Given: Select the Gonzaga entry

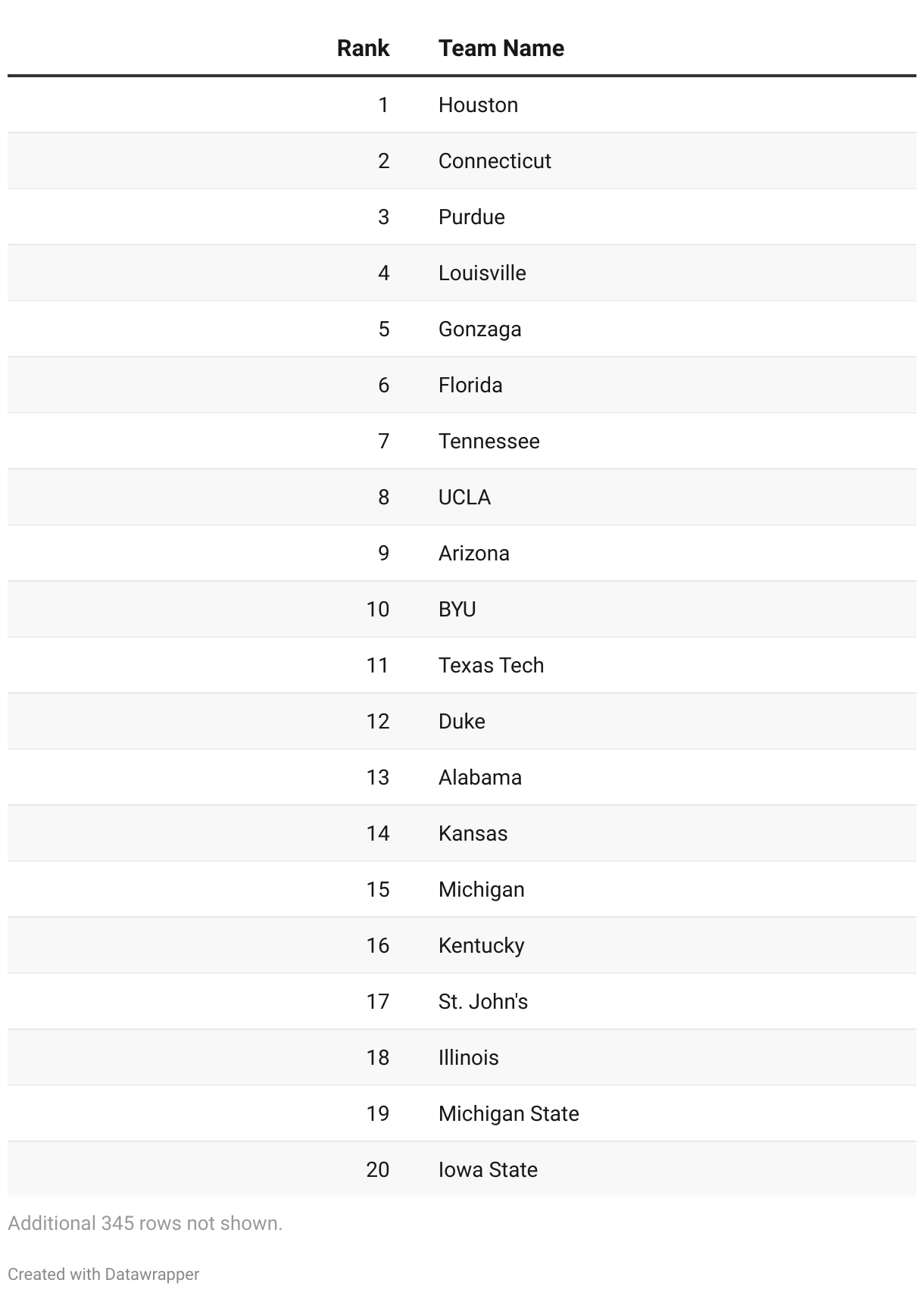Looking at the screenshot, I should click(479, 329).
